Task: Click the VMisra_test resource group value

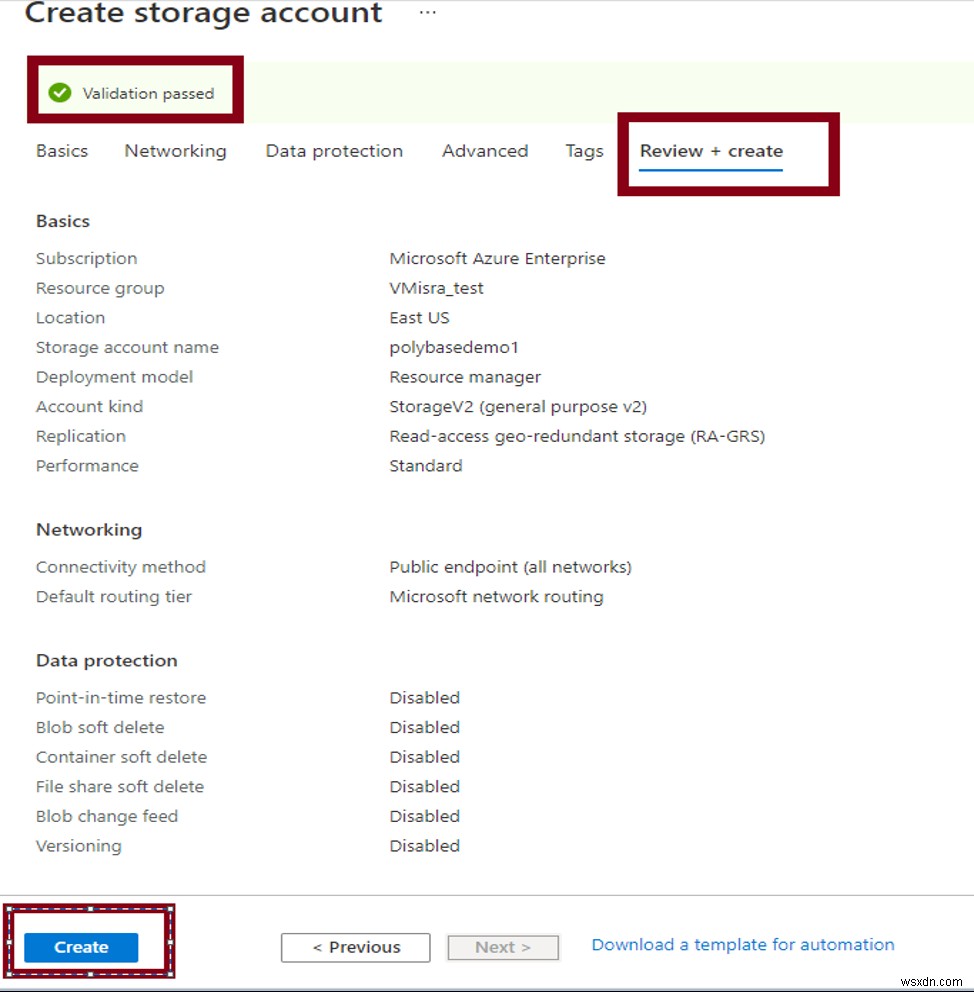Action: tap(436, 288)
